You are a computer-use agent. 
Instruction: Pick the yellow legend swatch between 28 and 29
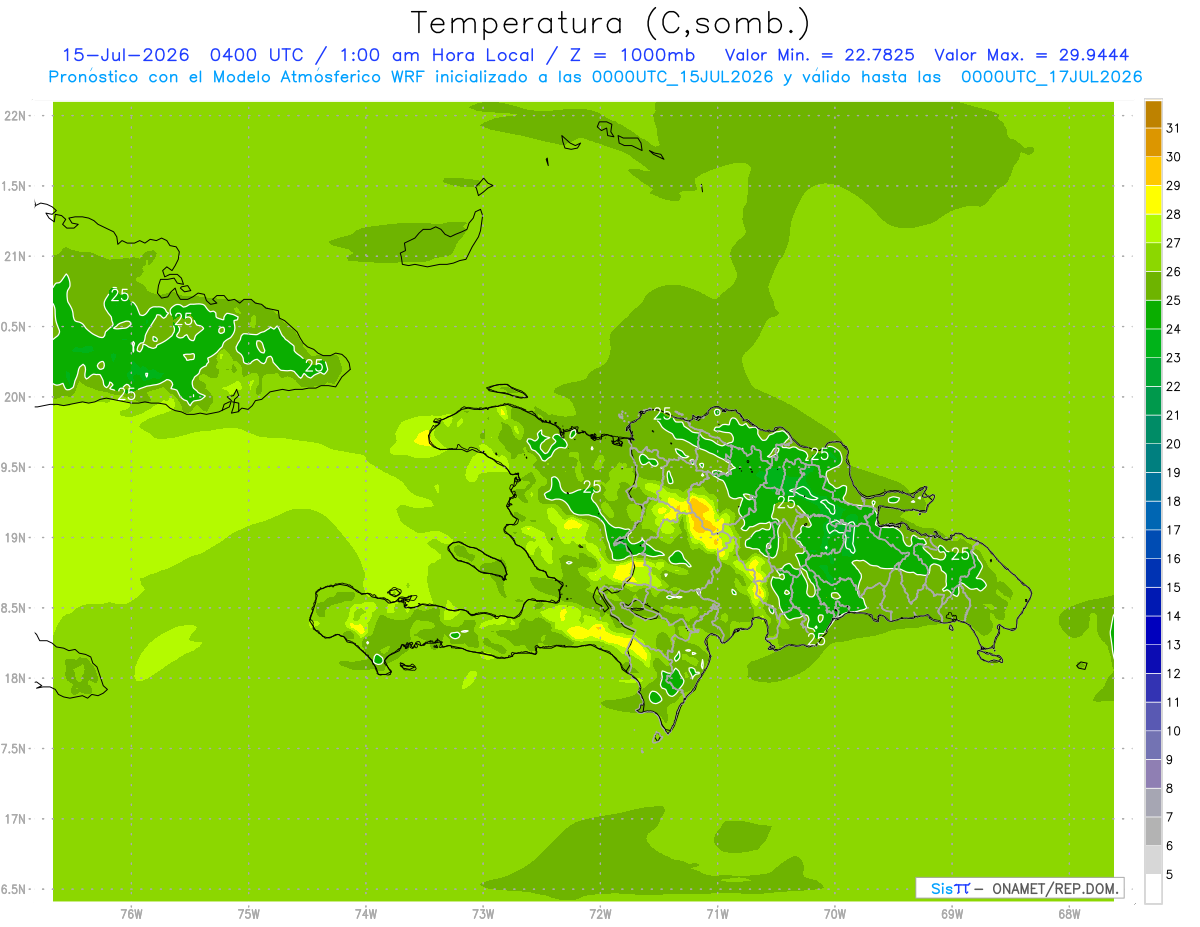click(1153, 200)
